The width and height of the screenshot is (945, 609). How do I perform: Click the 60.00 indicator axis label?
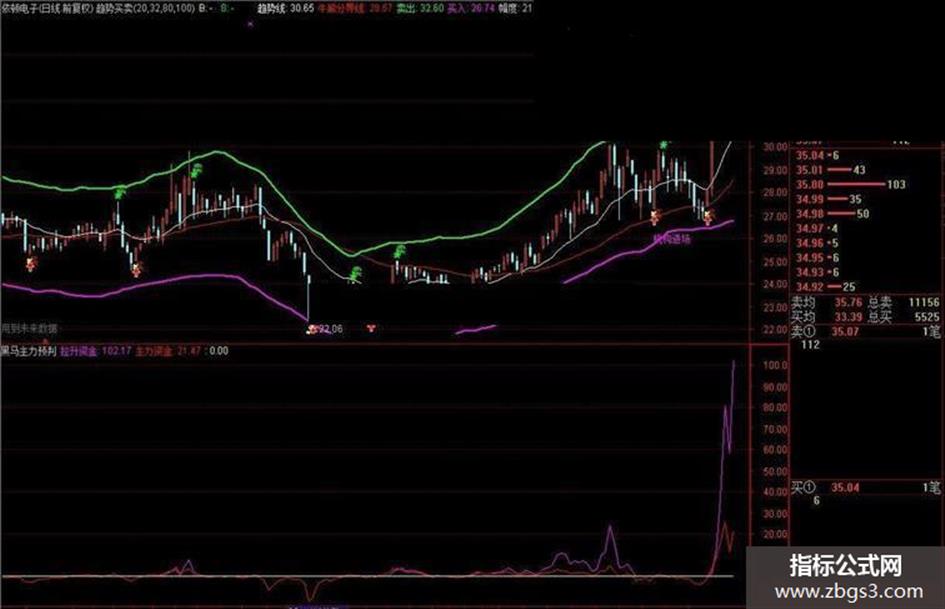click(775, 450)
